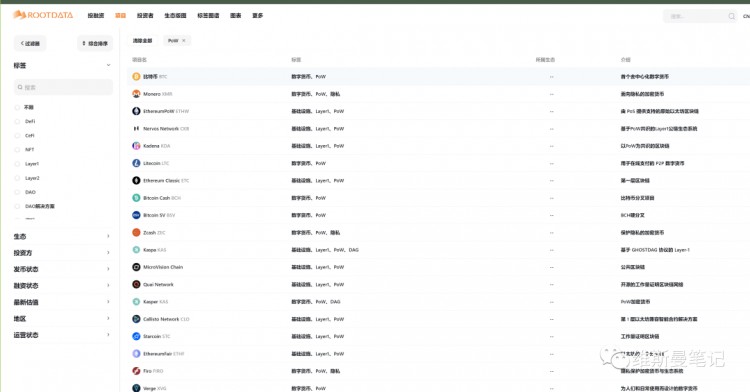Remove the PoW filter tag

(184, 41)
